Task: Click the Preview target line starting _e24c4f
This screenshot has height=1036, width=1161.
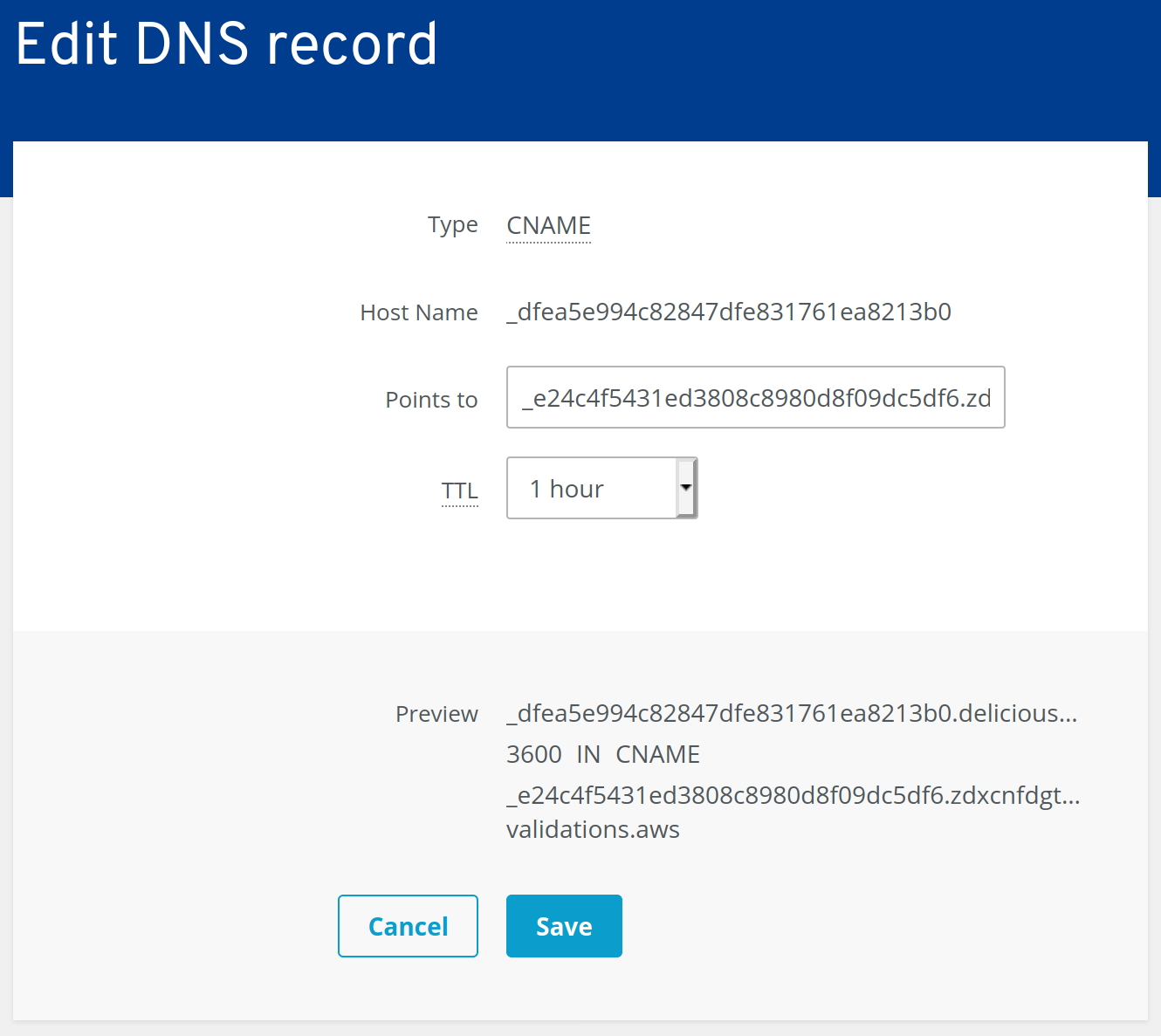Action: coord(793,796)
